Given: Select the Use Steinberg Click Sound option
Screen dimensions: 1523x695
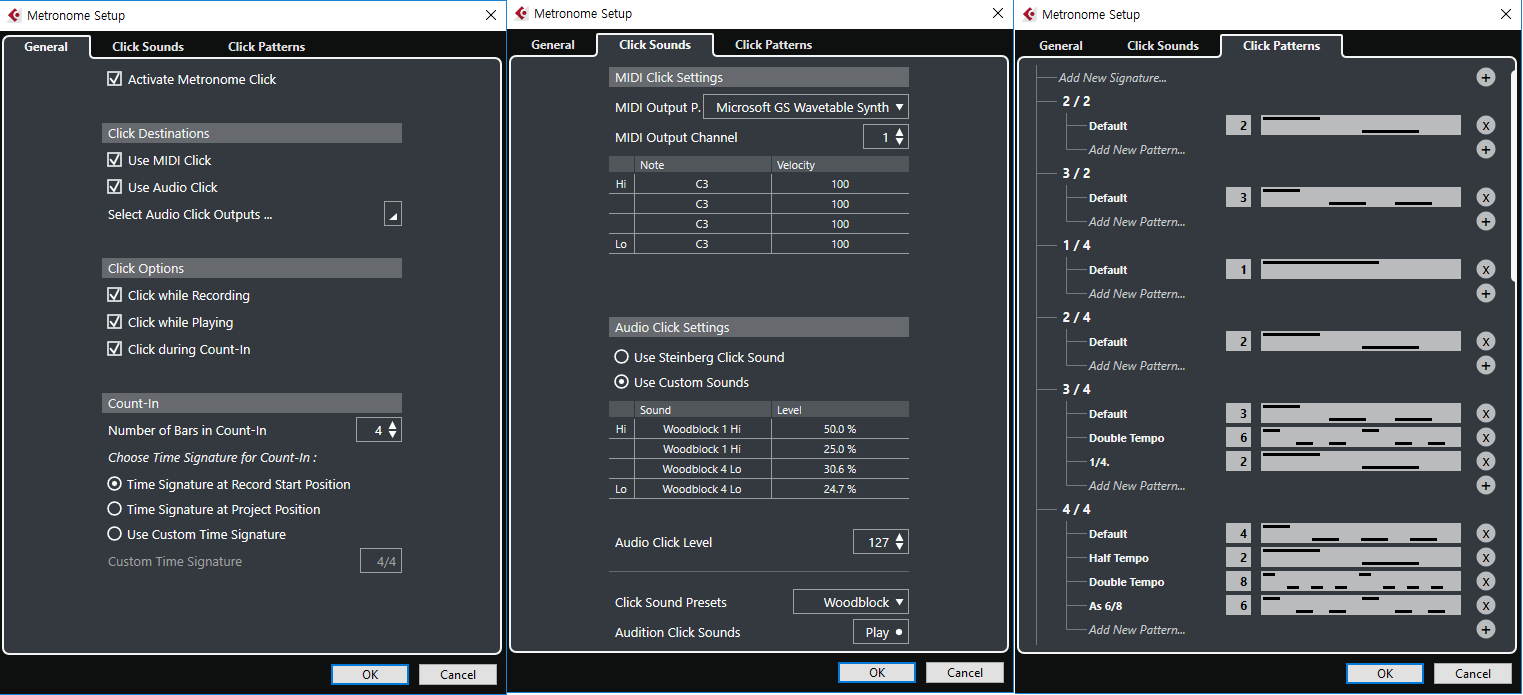Looking at the screenshot, I should point(621,357).
